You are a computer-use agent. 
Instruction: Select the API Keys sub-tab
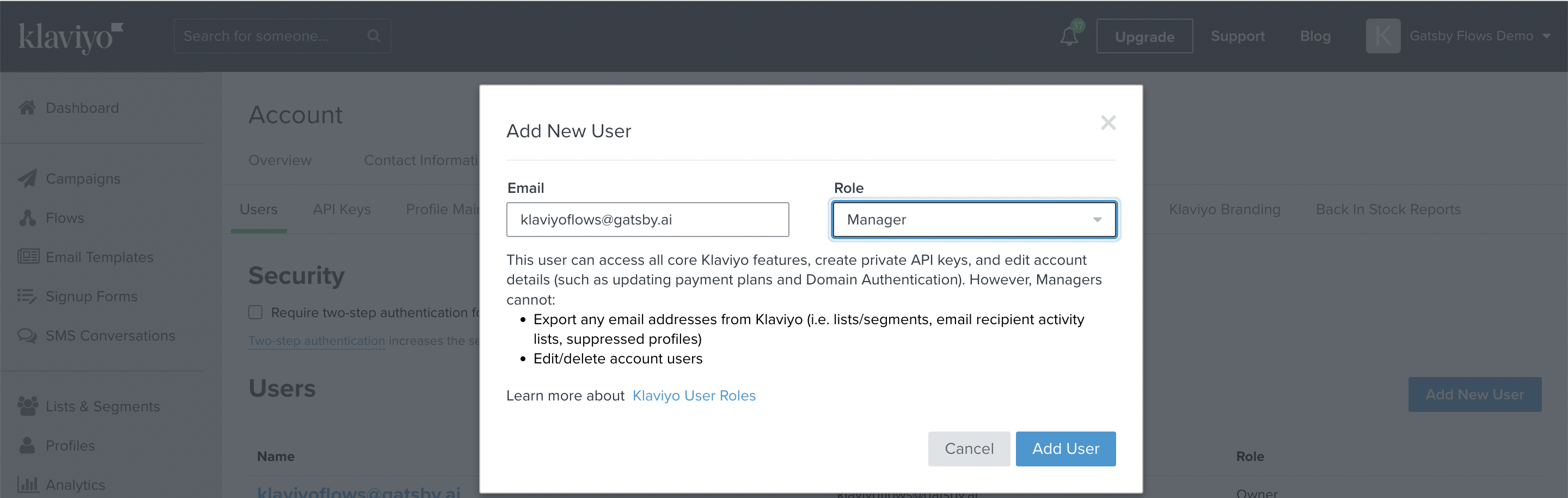pyautogui.click(x=341, y=209)
